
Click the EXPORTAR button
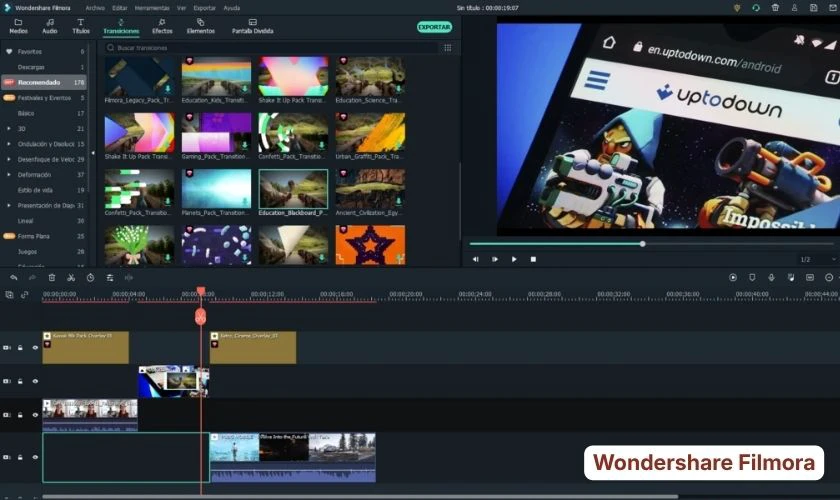pos(434,27)
